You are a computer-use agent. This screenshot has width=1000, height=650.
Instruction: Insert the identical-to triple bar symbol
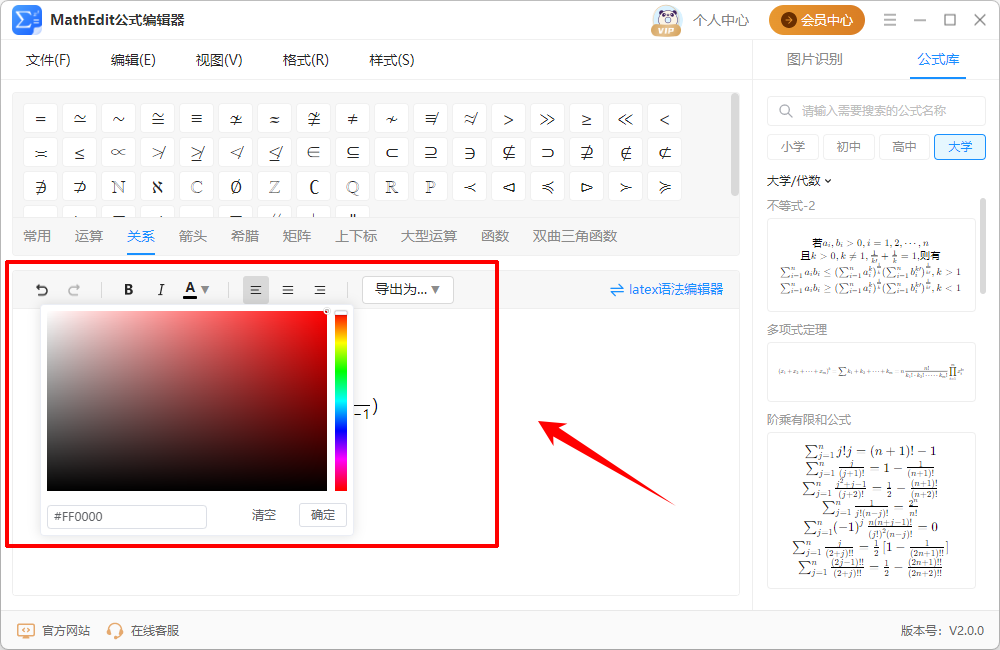tap(196, 119)
